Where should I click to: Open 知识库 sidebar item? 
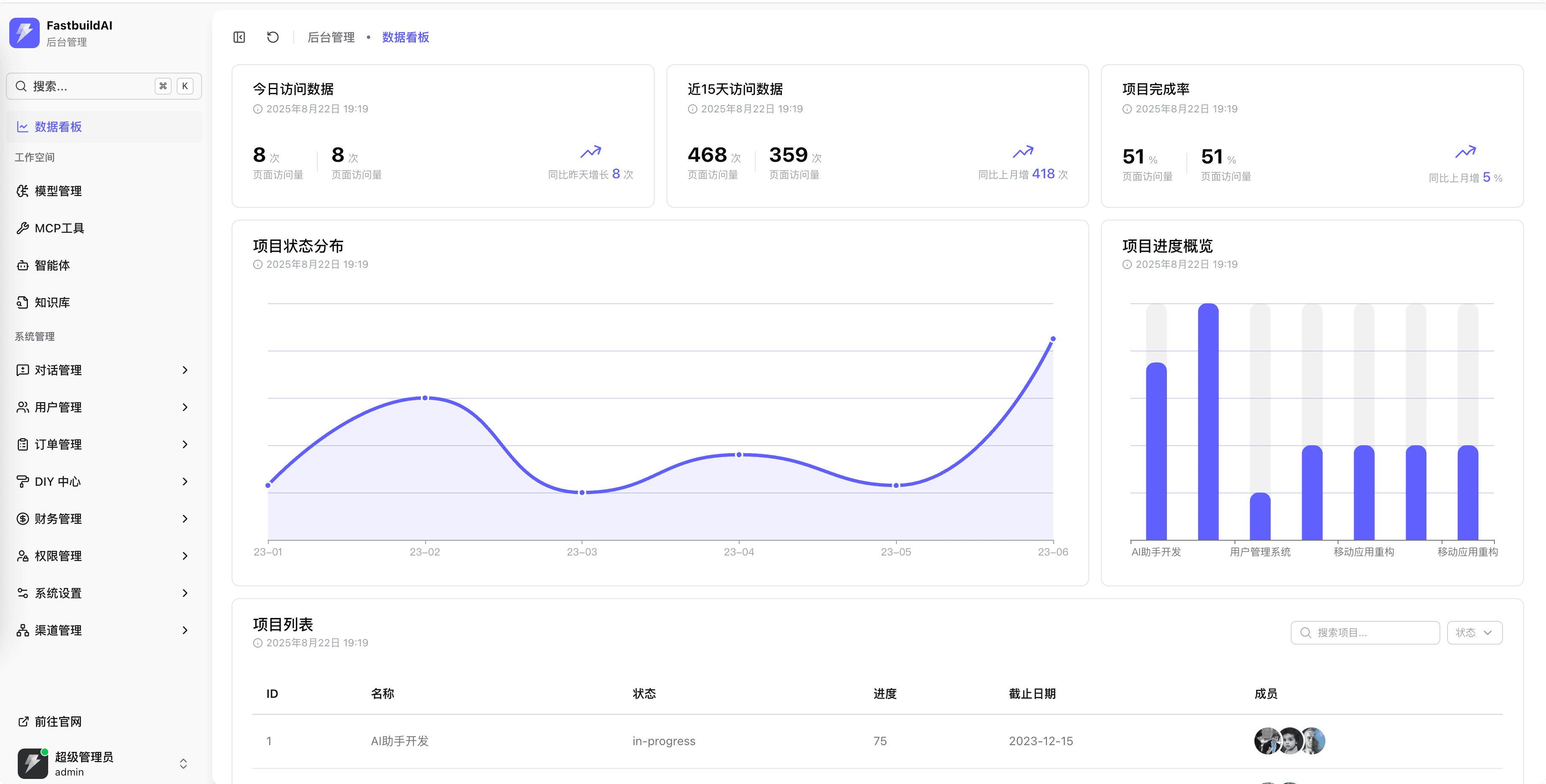click(x=52, y=302)
